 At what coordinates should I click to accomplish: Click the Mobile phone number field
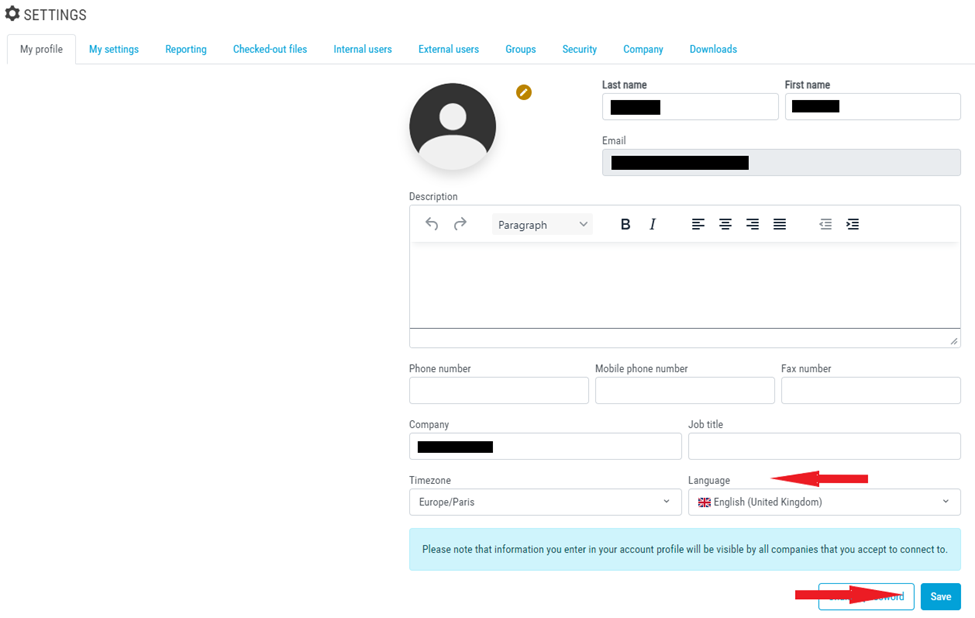[685, 390]
